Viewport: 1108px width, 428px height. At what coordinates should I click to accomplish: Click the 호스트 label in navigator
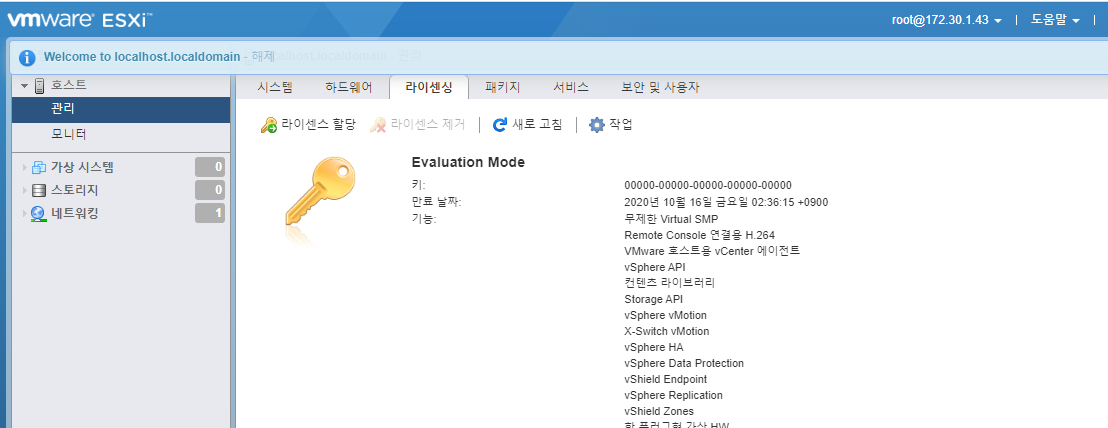tap(69, 85)
